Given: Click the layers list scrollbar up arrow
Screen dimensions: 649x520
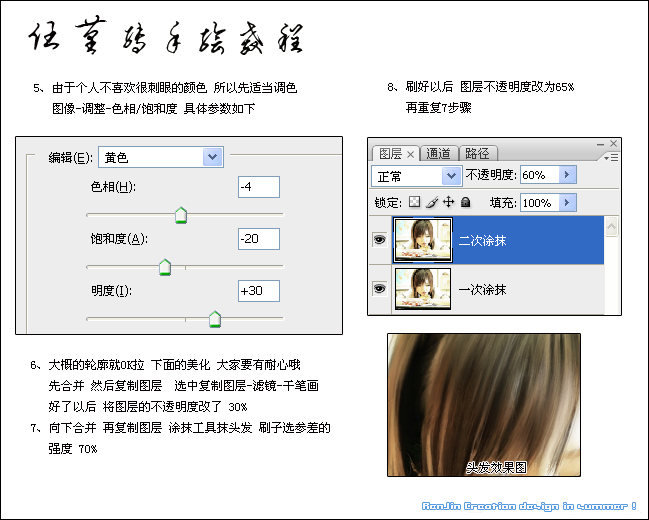Looking at the screenshot, I should coord(612,227).
